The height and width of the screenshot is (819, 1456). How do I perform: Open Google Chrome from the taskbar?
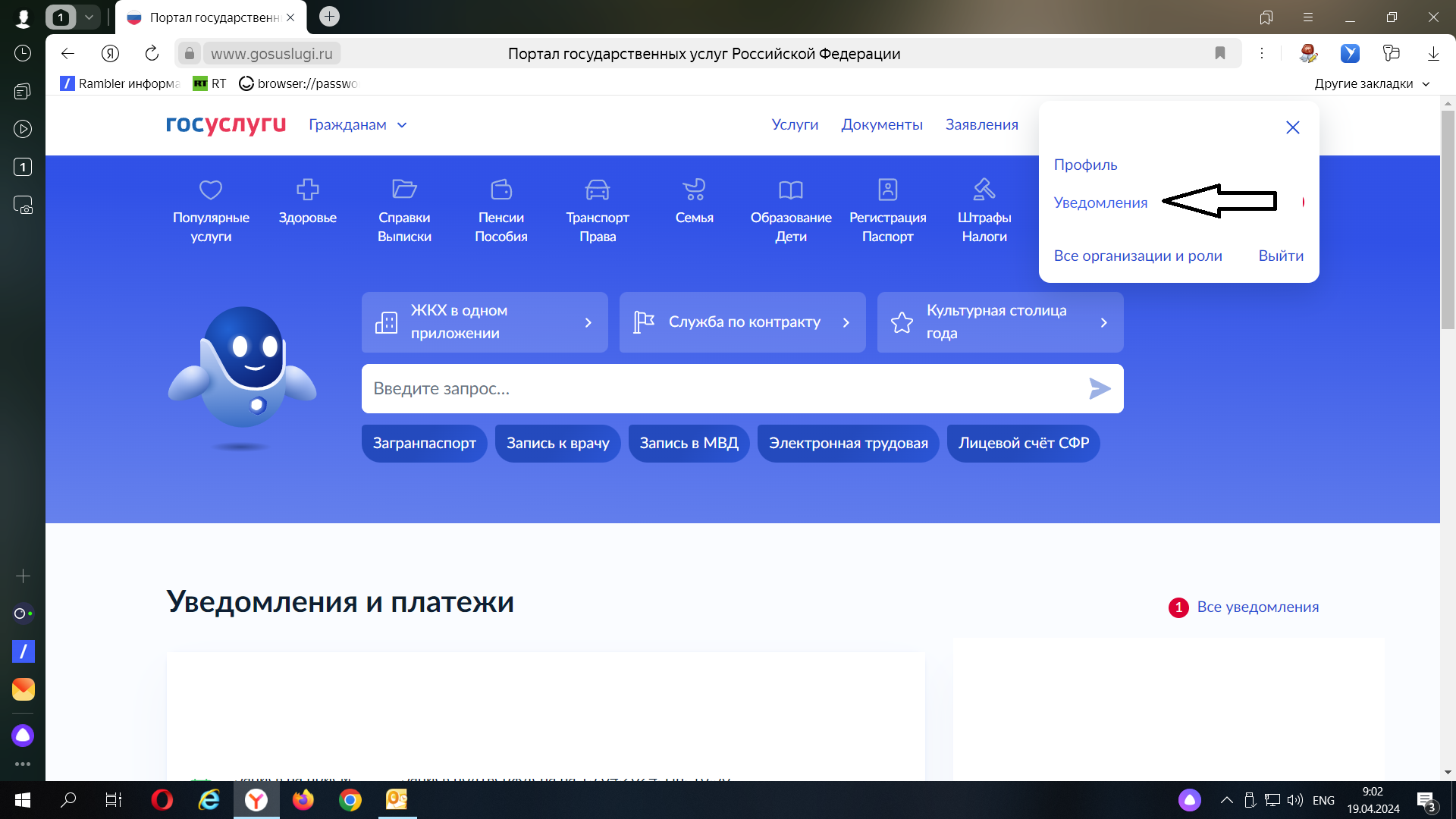click(350, 800)
